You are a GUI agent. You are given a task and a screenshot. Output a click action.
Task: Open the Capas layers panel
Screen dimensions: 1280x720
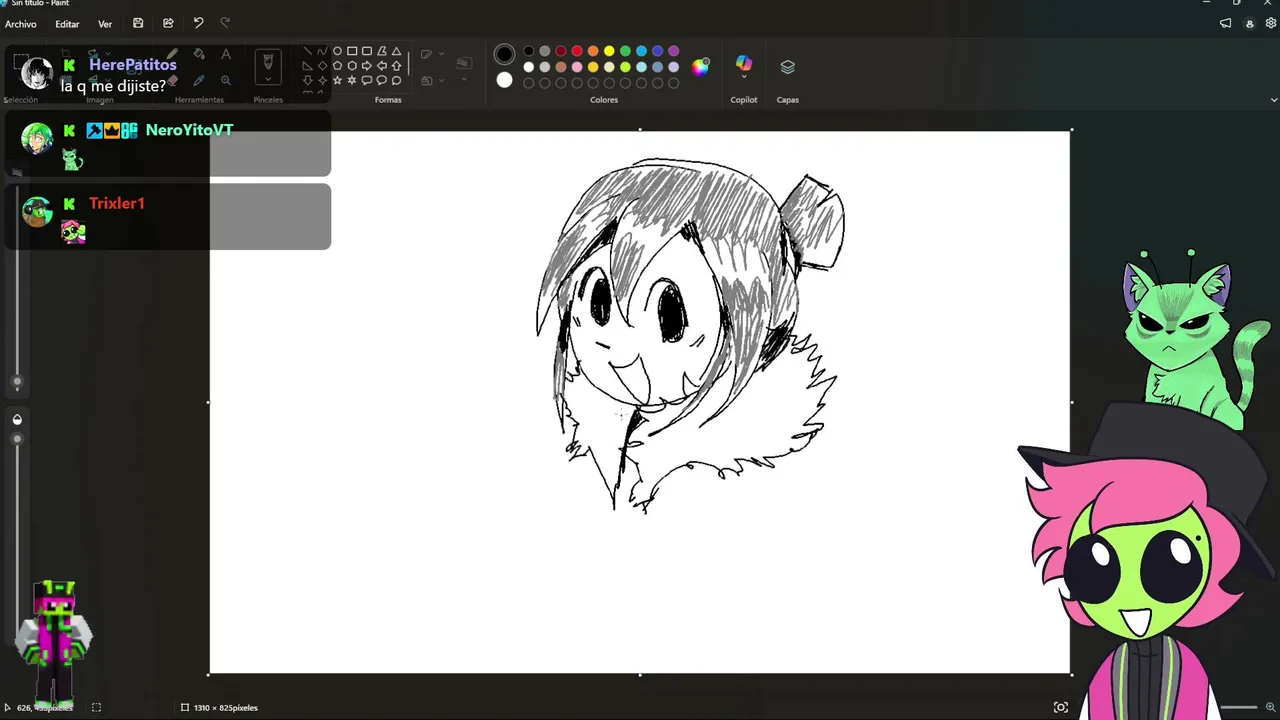[788, 67]
